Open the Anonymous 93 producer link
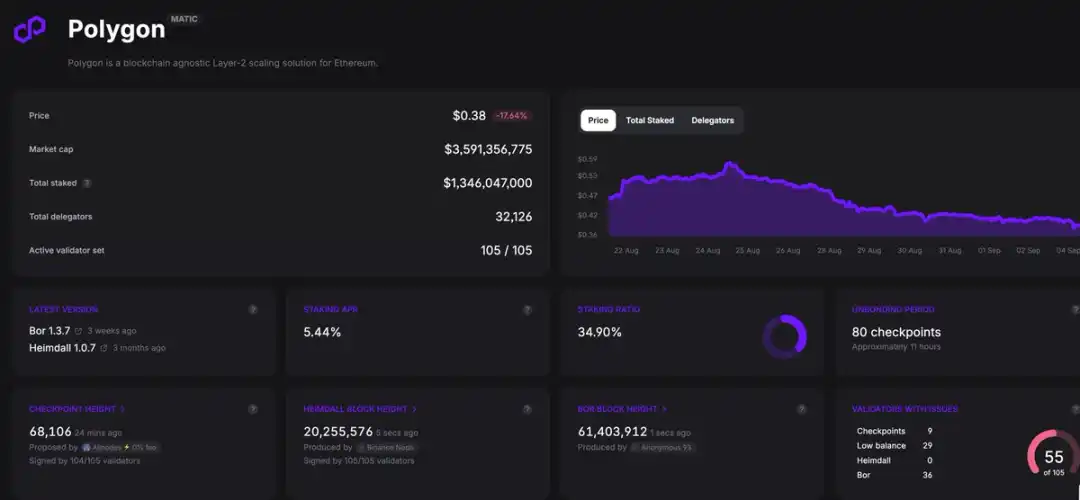Viewport: 1080px width, 500px height. tap(662, 447)
